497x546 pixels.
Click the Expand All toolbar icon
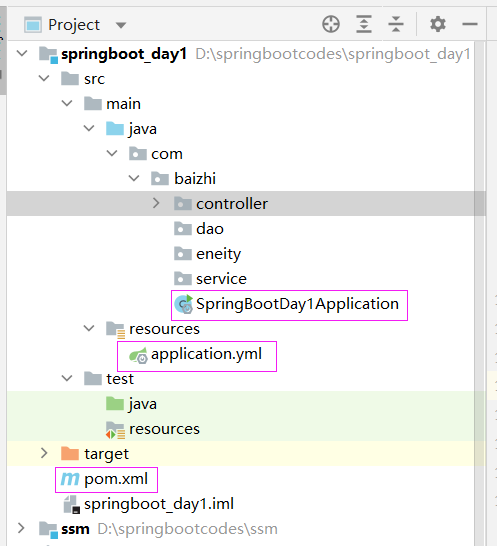[x=364, y=24]
